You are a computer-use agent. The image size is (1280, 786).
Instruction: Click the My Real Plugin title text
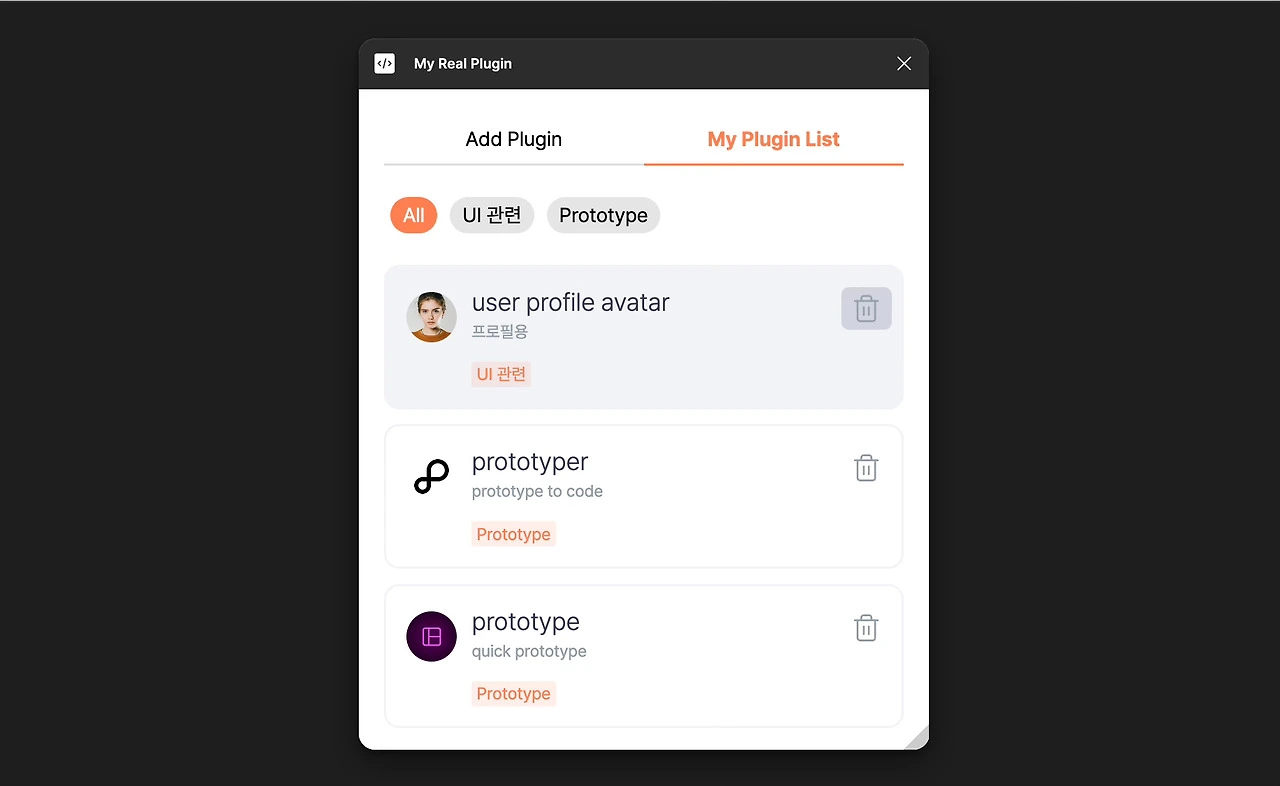coord(463,63)
